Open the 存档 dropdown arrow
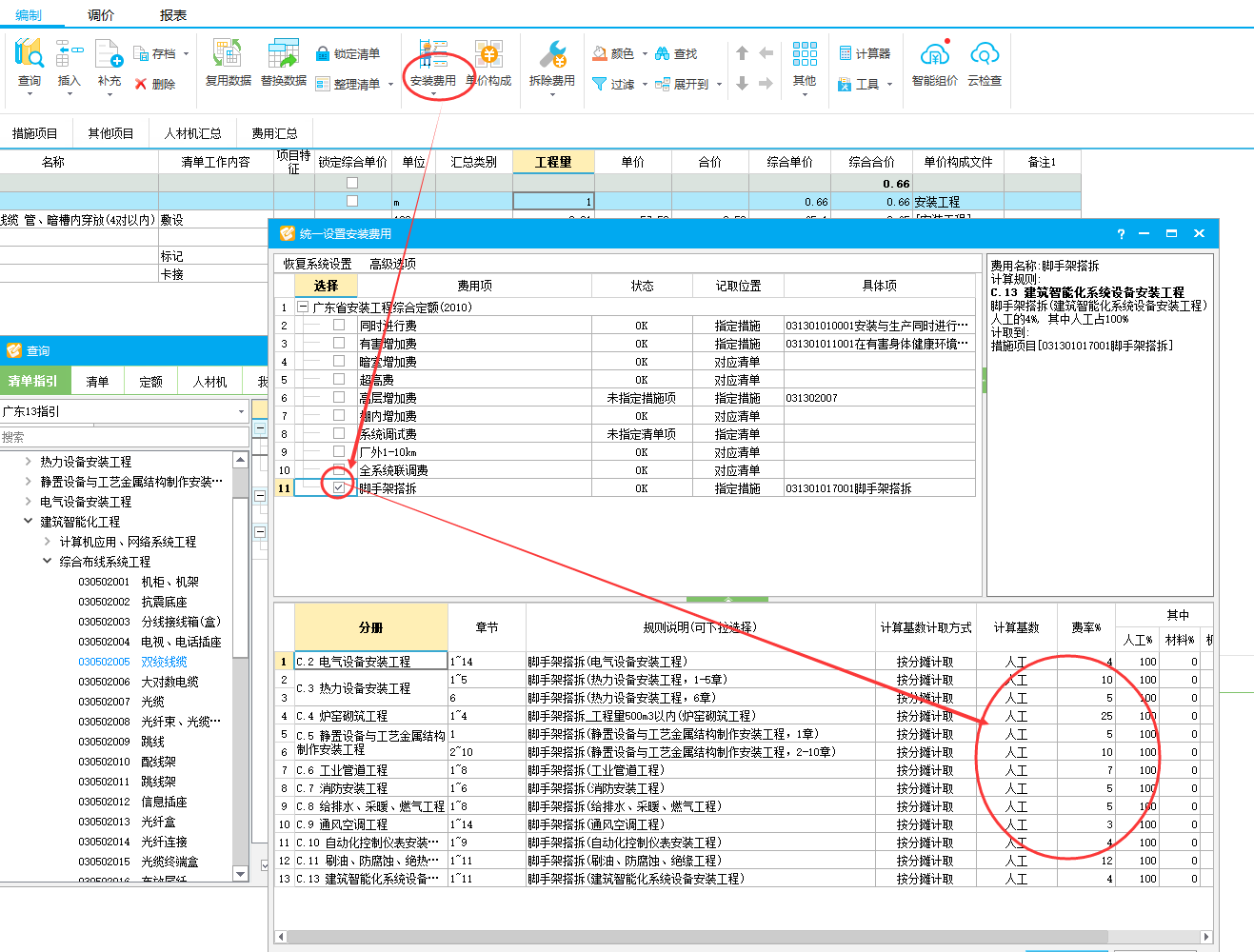The width and height of the screenshot is (1254, 952). click(x=187, y=53)
